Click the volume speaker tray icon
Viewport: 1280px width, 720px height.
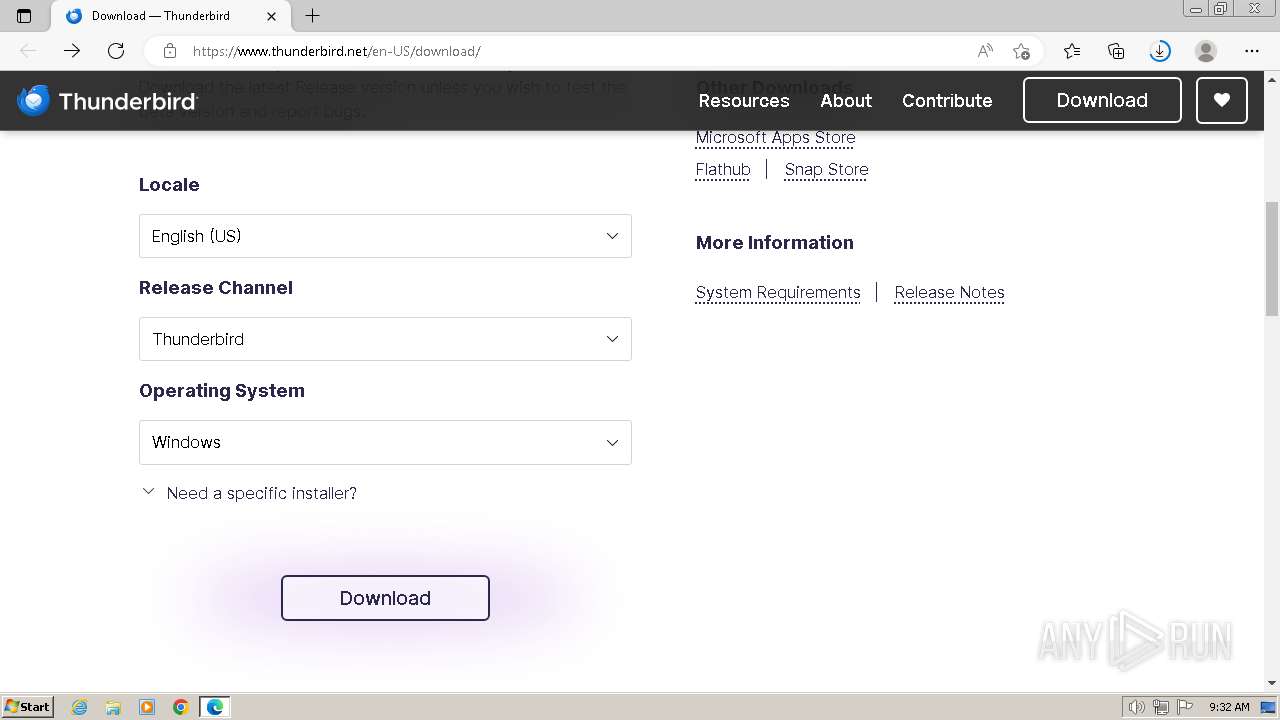[x=1136, y=707]
